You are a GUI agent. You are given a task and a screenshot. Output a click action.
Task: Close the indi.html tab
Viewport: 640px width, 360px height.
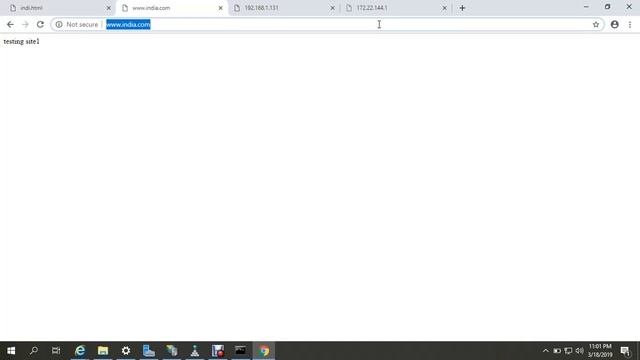pos(109,8)
